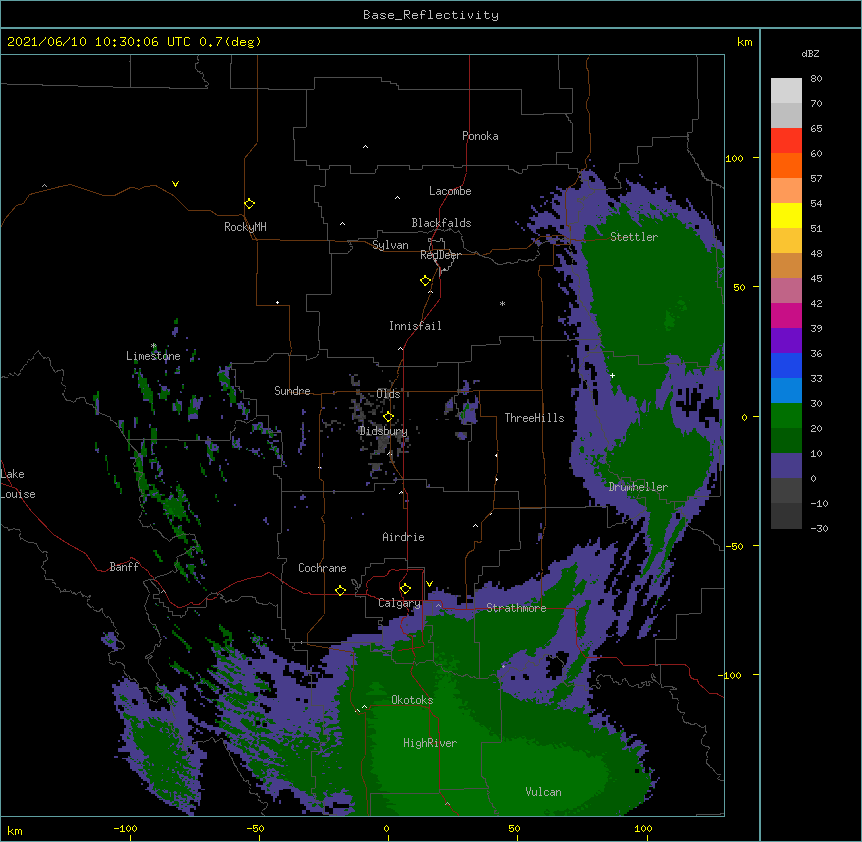The width and height of the screenshot is (862, 842).
Task: Click the asterisk marker east of Innisfail
Action: (x=502, y=304)
